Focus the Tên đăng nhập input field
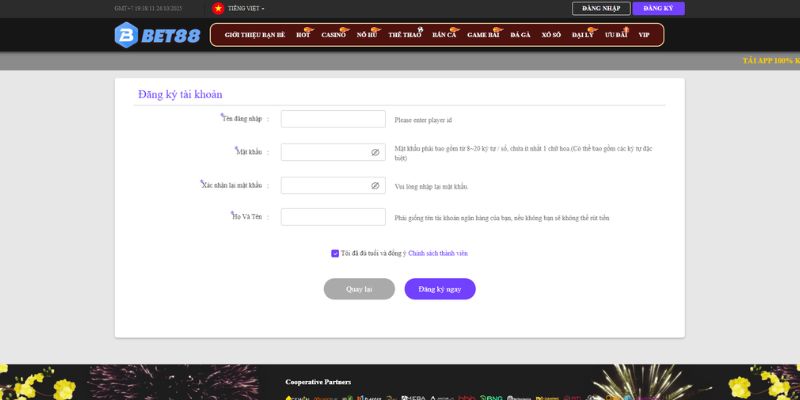 click(x=333, y=119)
